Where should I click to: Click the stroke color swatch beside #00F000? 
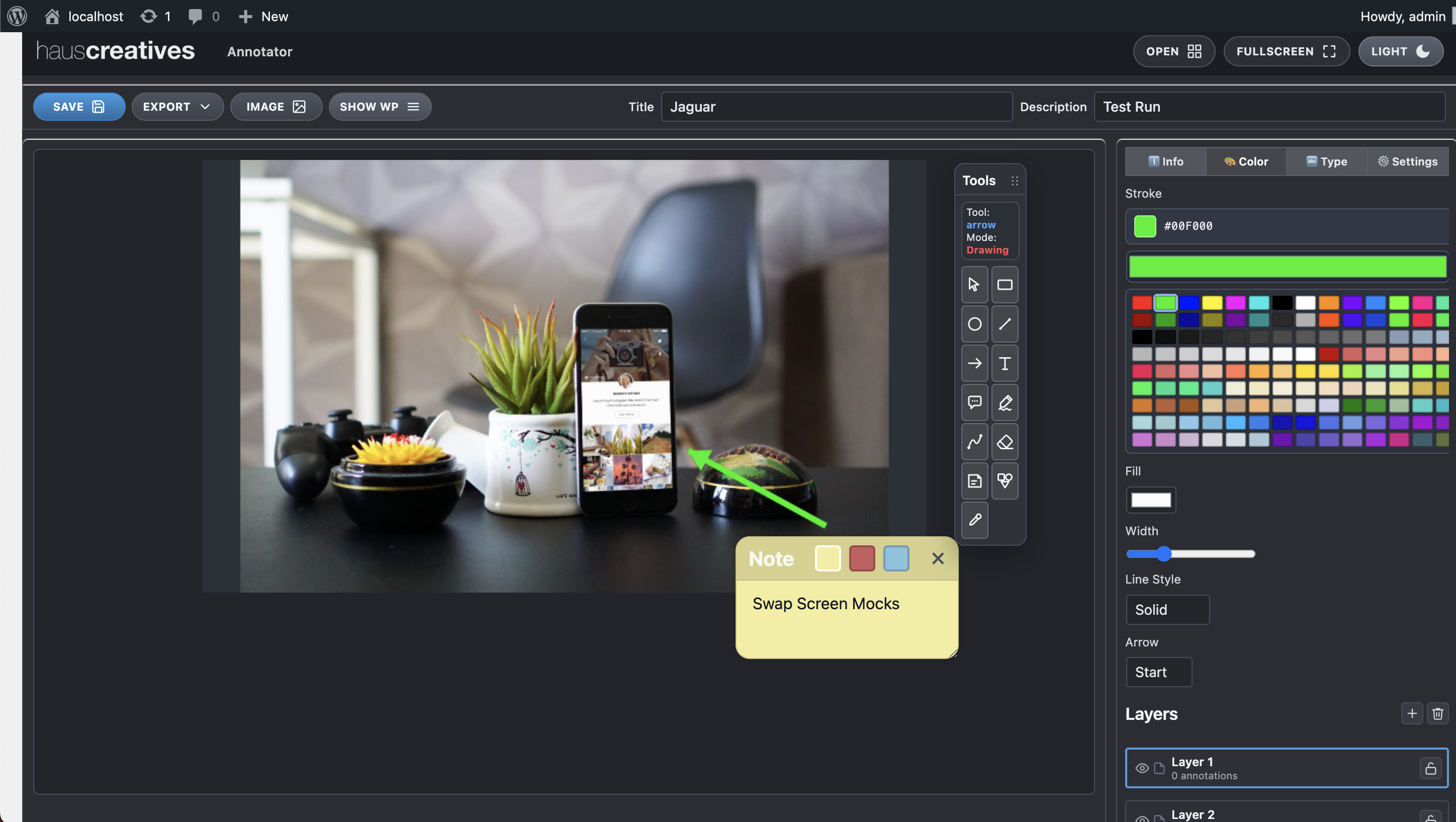(1145, 226)
